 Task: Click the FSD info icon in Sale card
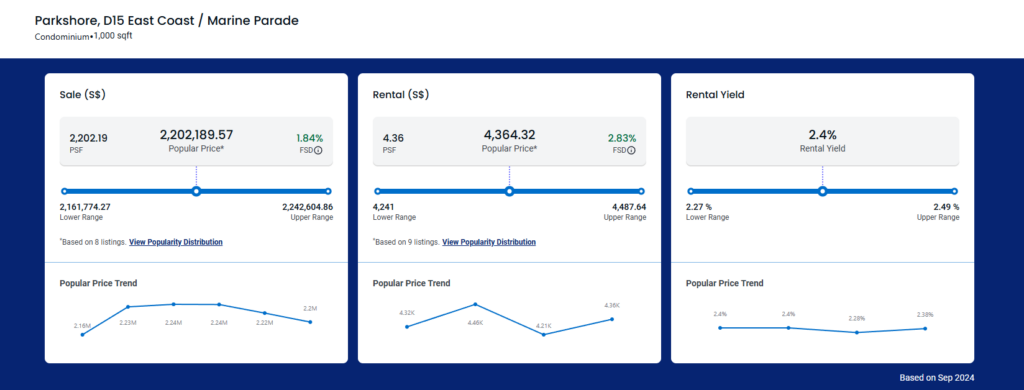[x=319, y=150]
